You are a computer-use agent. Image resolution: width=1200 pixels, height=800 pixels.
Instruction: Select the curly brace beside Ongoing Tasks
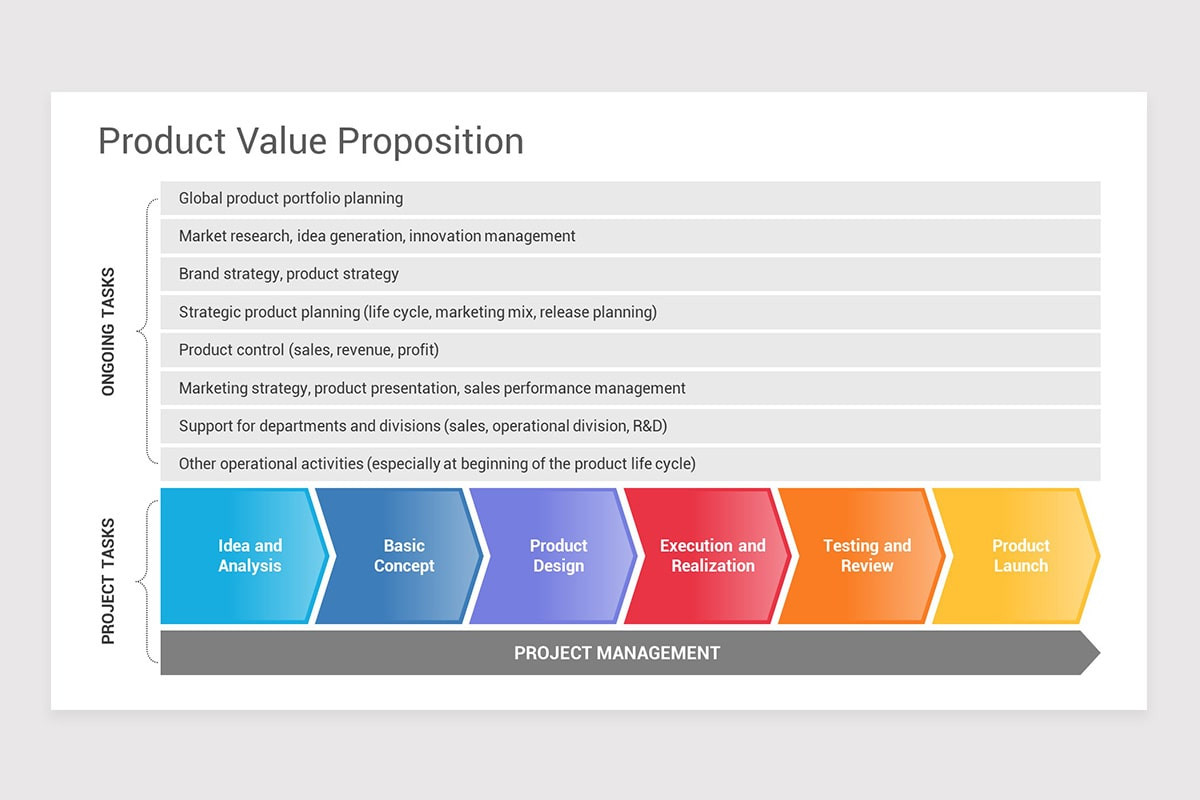point(148,331)
